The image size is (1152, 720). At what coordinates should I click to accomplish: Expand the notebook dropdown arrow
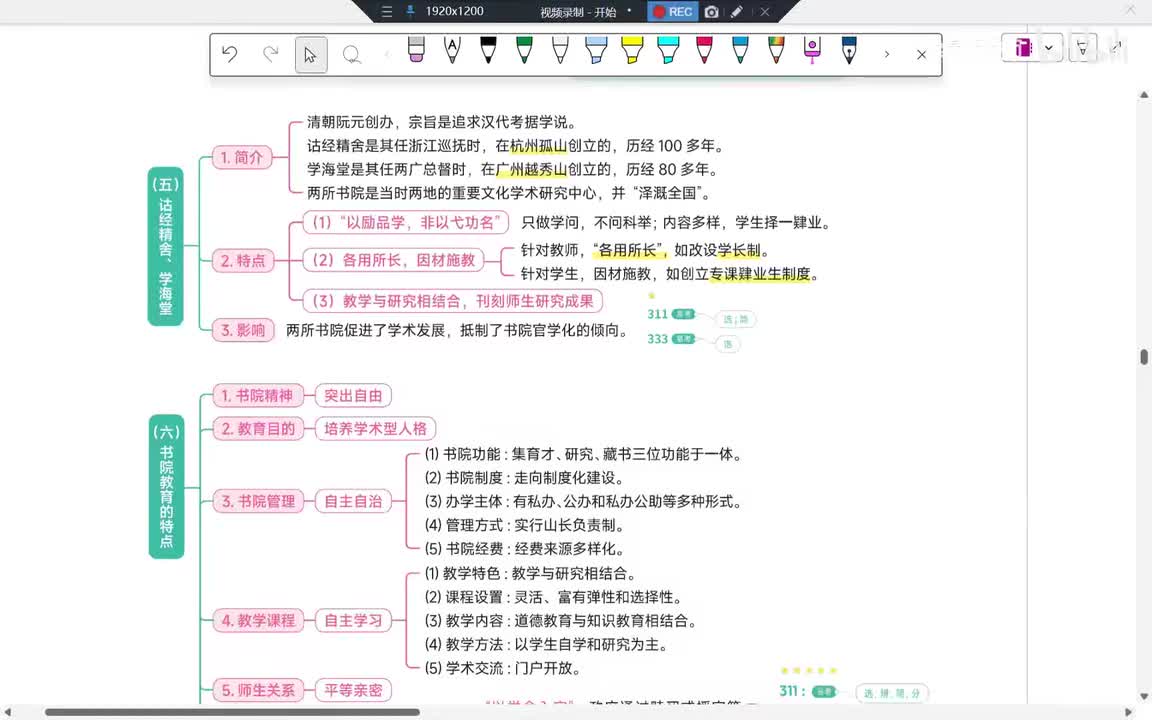point(1049,48)
